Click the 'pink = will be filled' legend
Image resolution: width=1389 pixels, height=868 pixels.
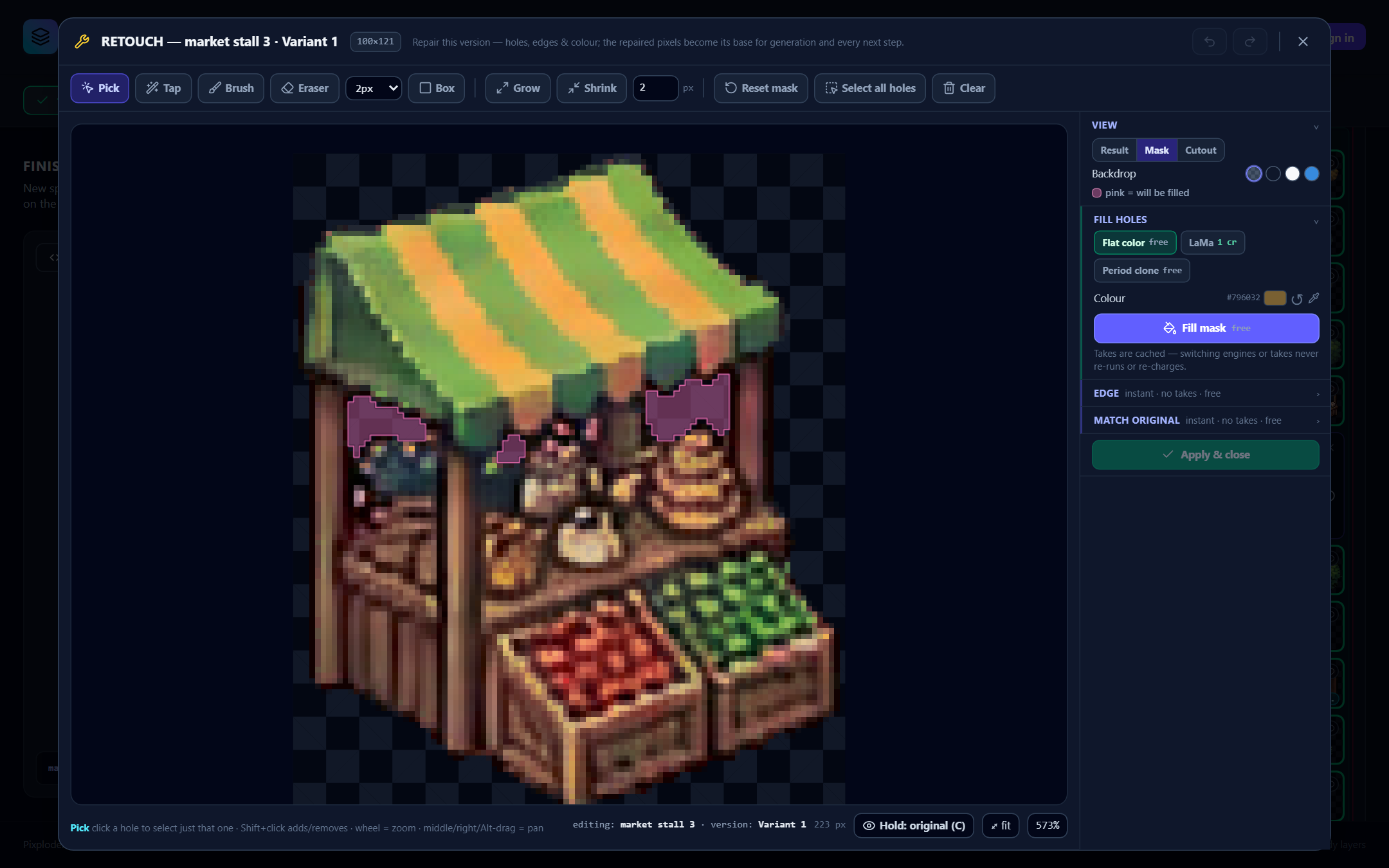pos(1141,193)
